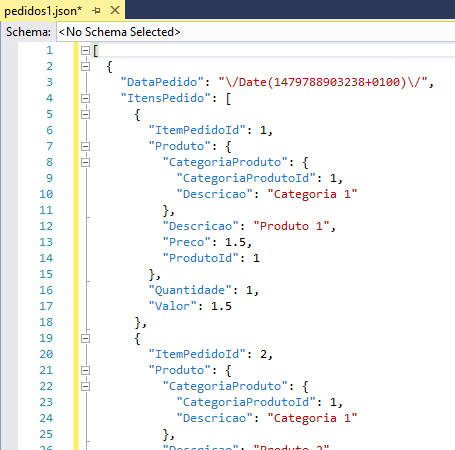
Task: Click the Date(1479788903238+0100) value
Action: coord(323,82)
